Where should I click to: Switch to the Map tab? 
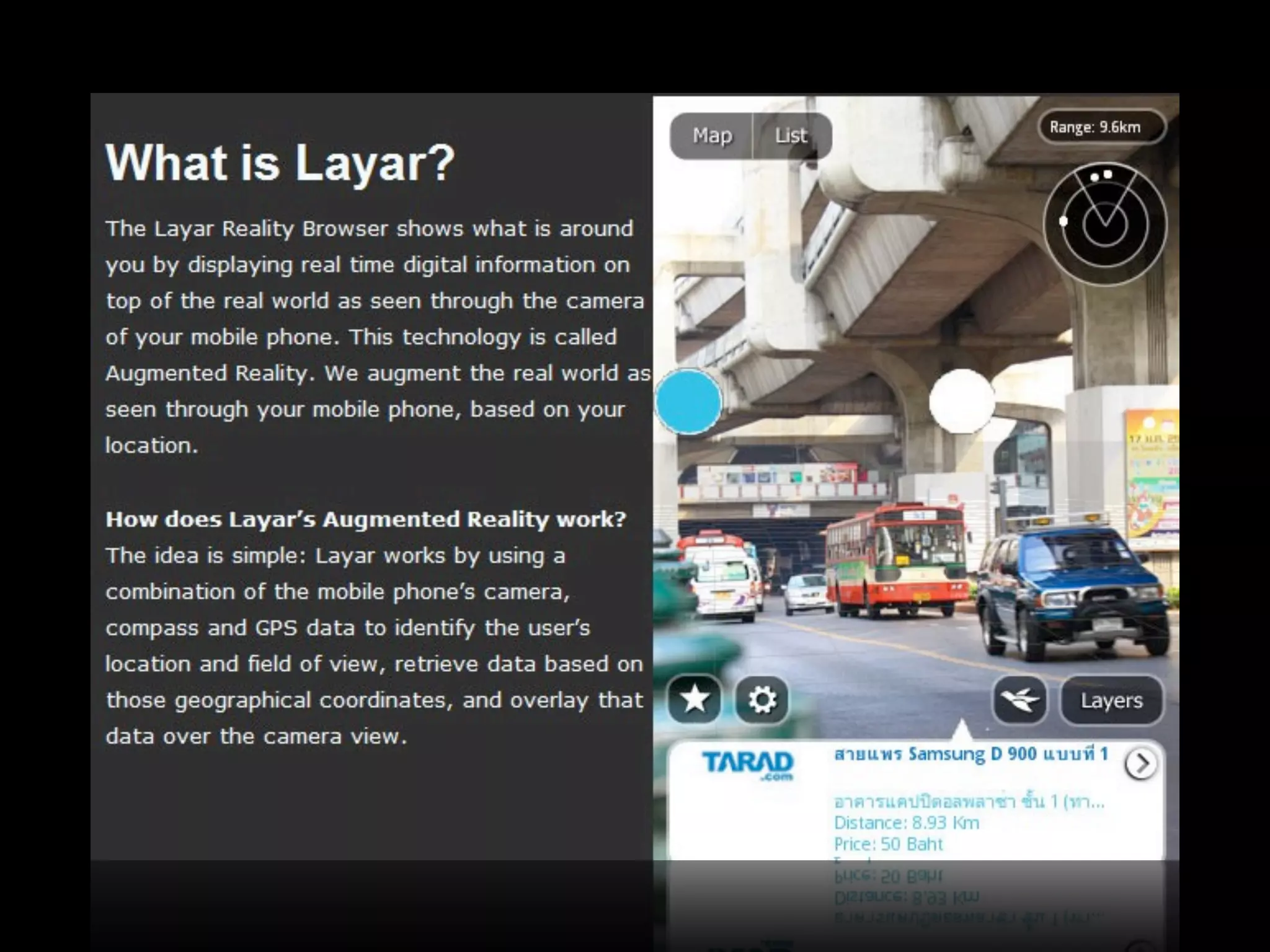pos(712,136)
